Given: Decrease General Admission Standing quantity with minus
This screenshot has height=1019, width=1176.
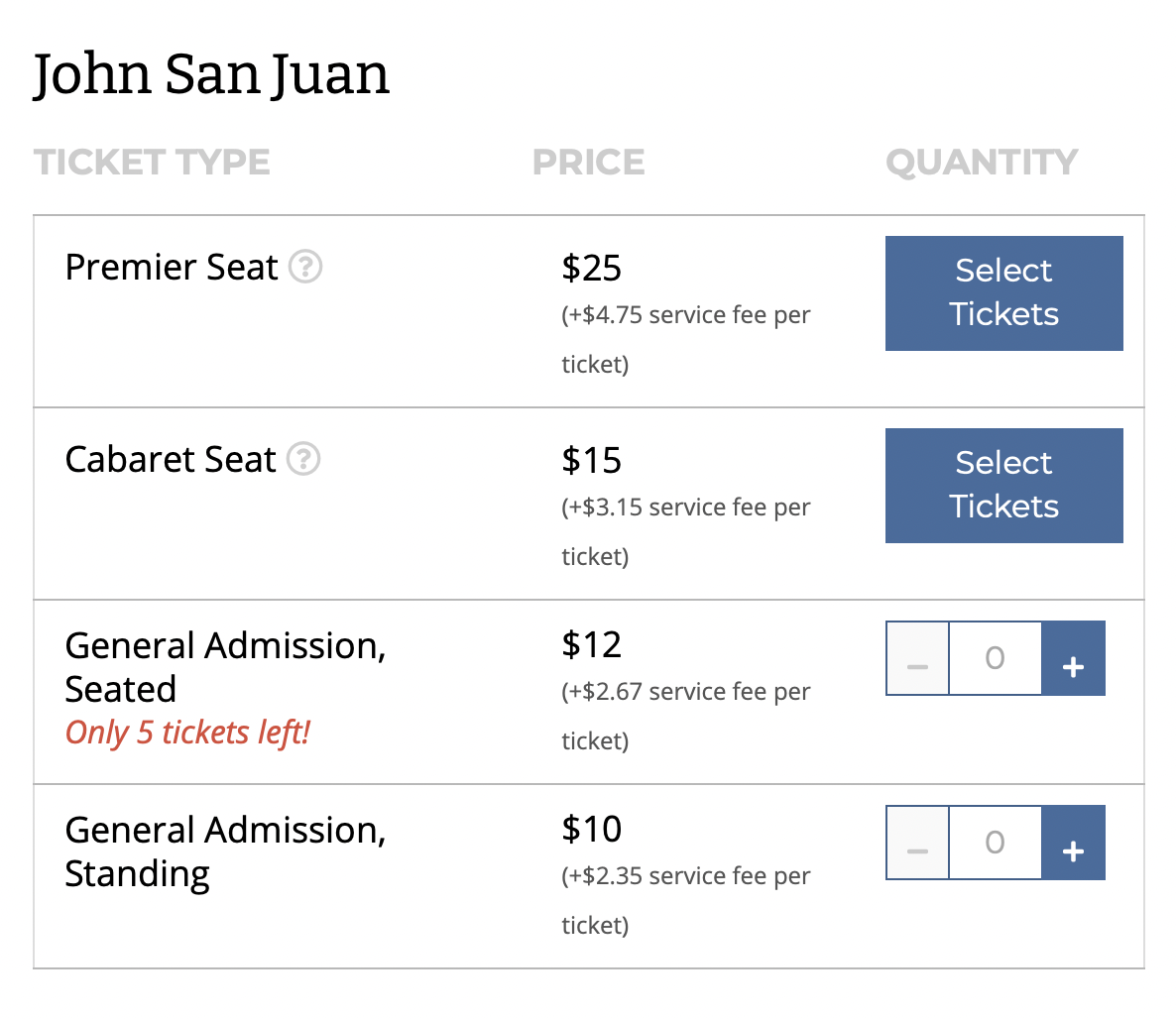Looking at the screenshot, I should pos(917,843).
